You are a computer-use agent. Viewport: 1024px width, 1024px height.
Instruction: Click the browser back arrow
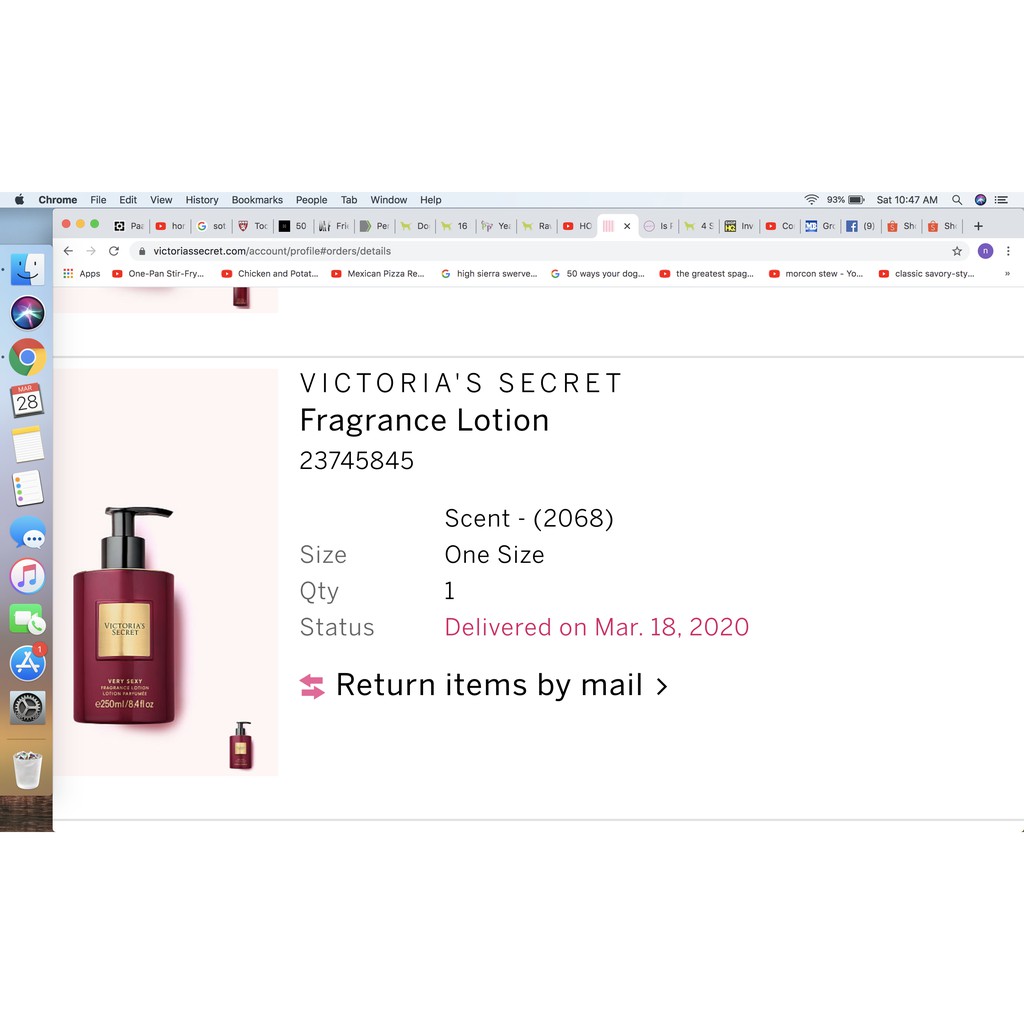tap(68, 251)
